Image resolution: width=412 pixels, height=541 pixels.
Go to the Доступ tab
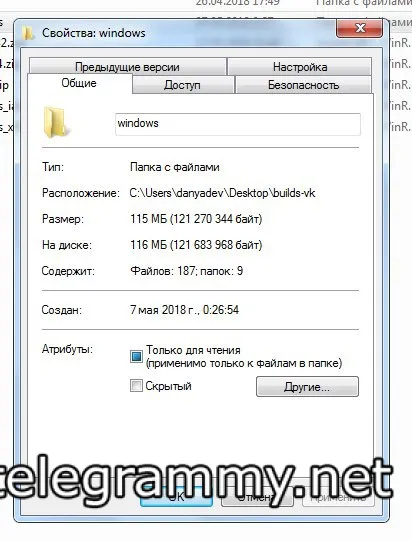coord(183,85)
